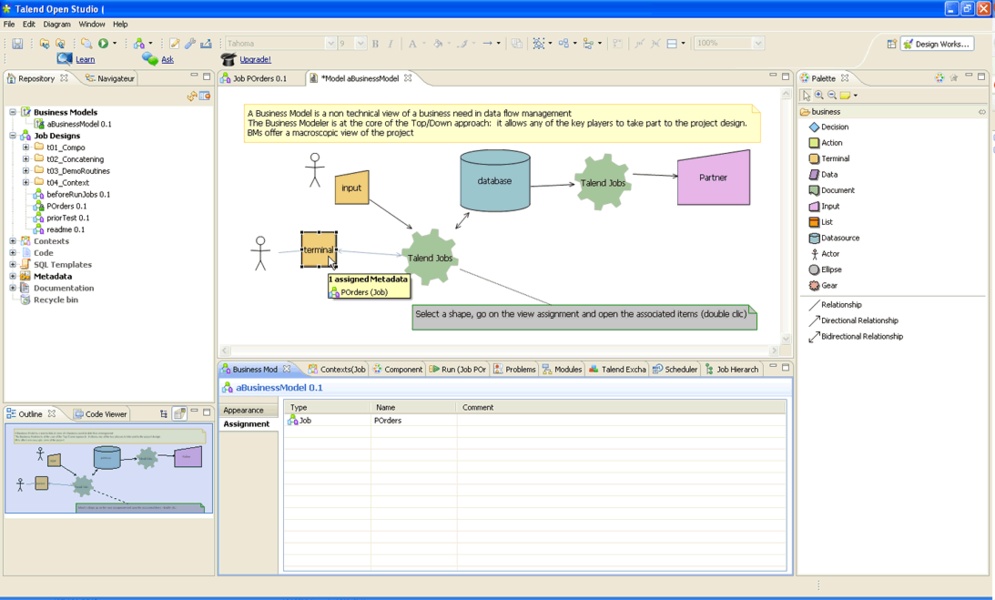Select the Decision shape in Palette
This screenshot has height=600, width=995.
[x=834, y=127]
